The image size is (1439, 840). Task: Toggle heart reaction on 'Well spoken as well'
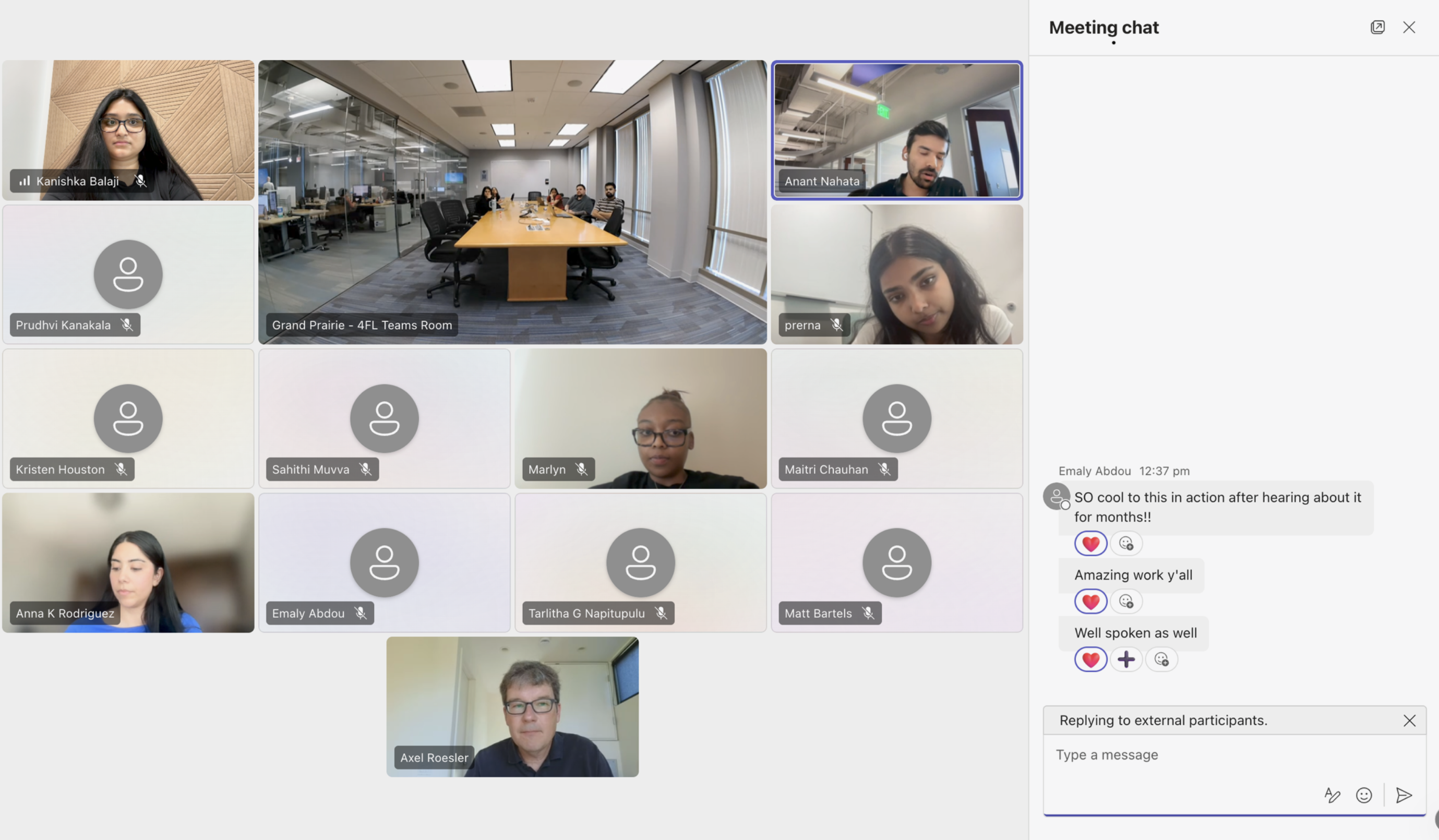pyautogui.click(x=1090, y=659)
